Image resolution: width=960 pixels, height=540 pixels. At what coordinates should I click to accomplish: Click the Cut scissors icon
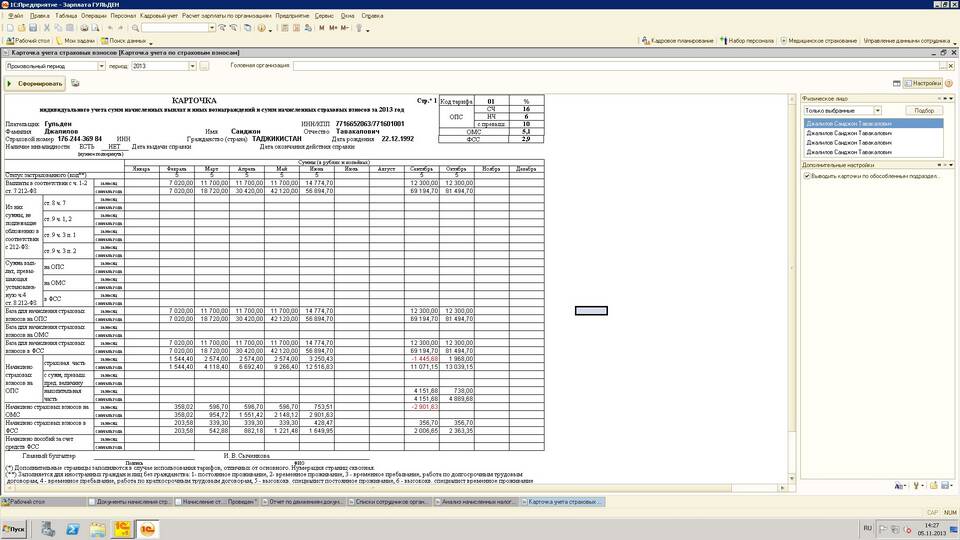pos(47,28)
